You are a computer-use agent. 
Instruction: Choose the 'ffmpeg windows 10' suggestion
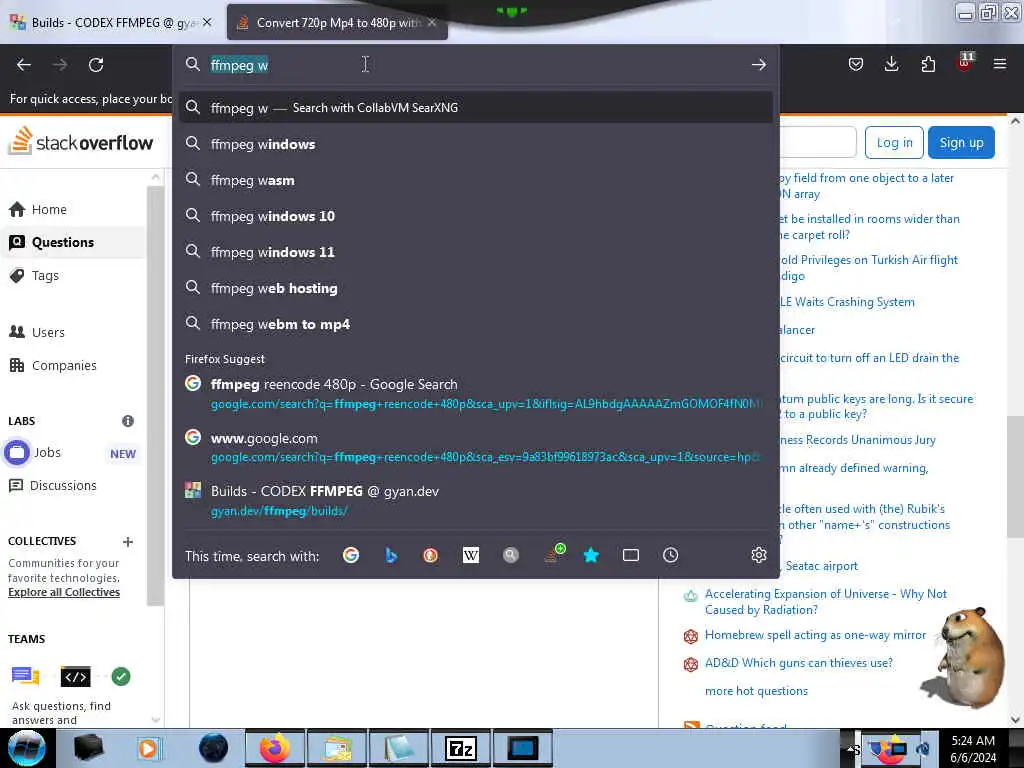click(x=475, y=216)
